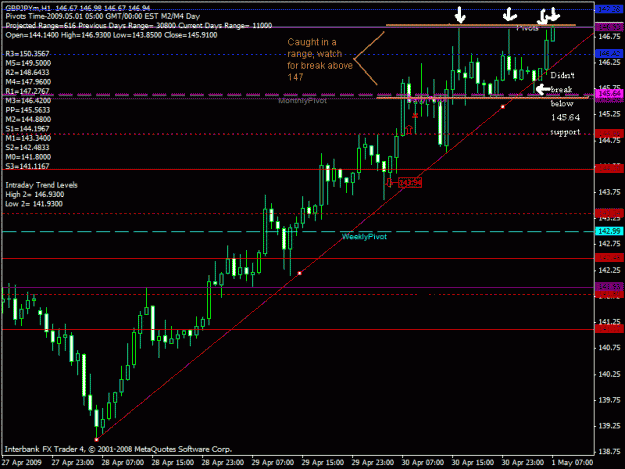
Task: Click the High 2= 146.9300 value
Action: [35, 194]
